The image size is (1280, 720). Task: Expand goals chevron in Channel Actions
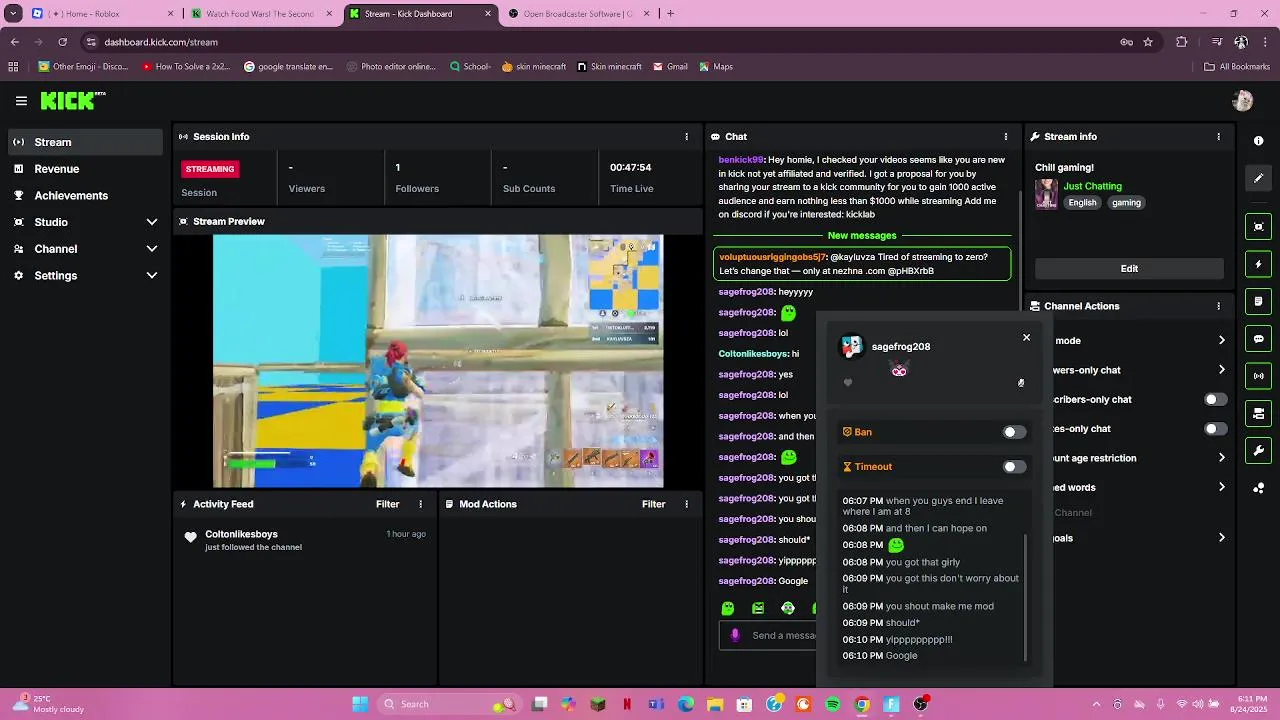(x=1221, y=538)
